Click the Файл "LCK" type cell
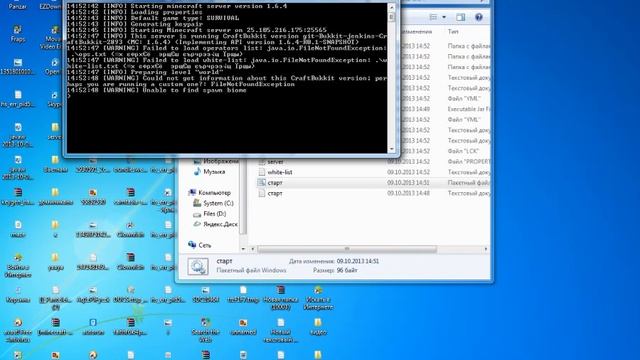The width and height of the screenshot is (640, 360). [463, 151]
